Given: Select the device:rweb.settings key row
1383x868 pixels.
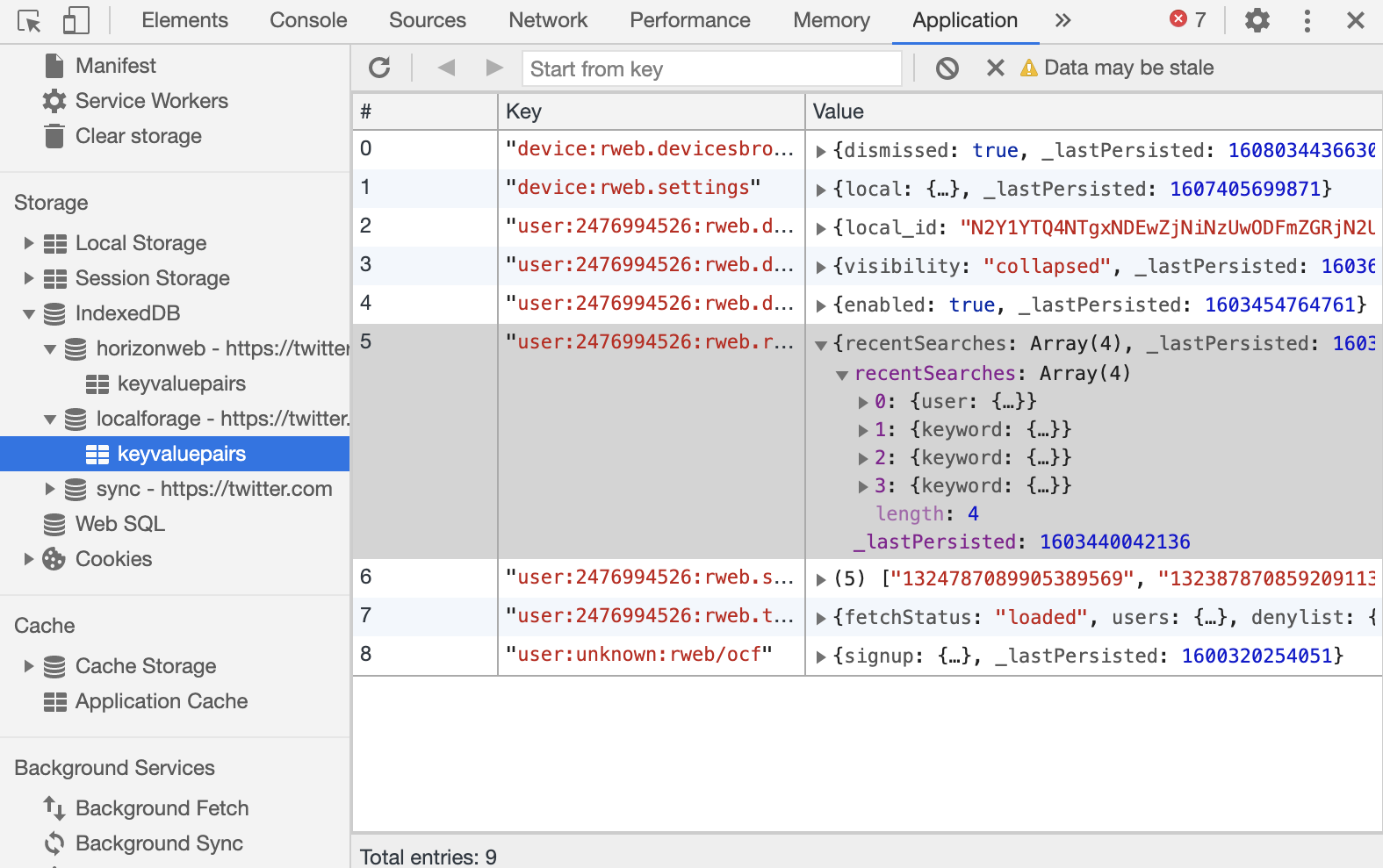Looking at the screenshot, I should tap(633, 188).
